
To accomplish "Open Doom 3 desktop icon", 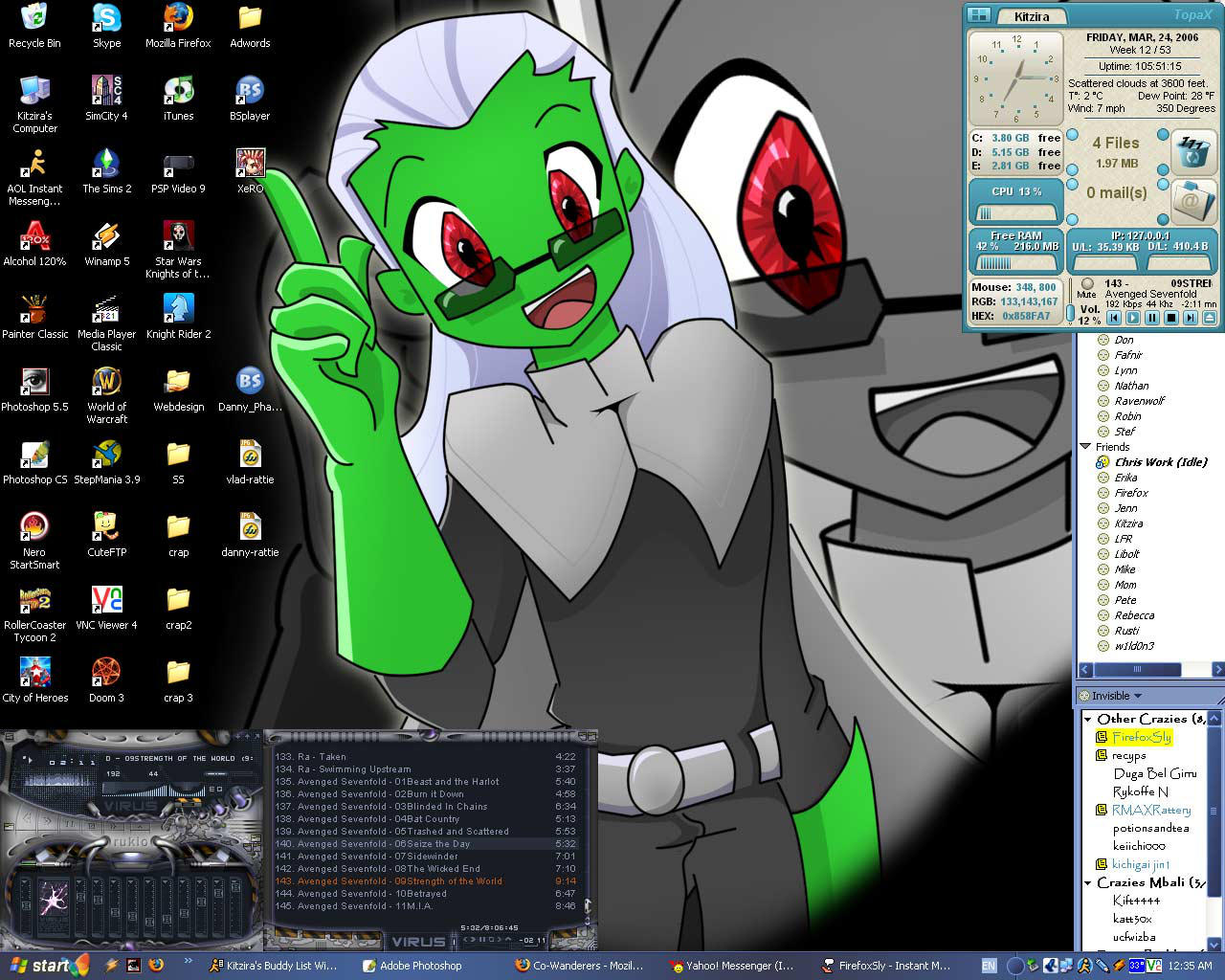I will pyautogui.click(x=106, y=680).
